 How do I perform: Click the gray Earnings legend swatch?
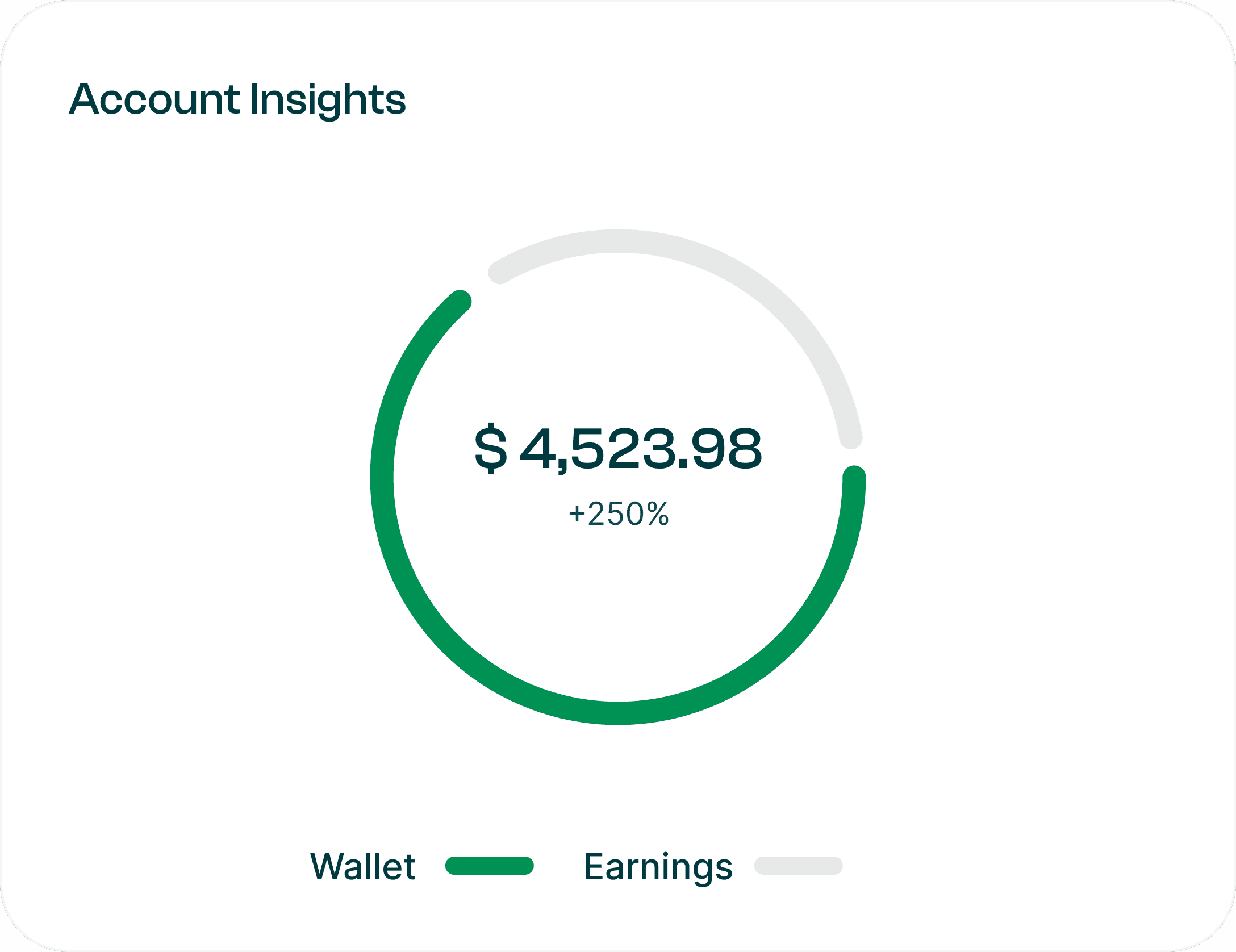click(798, 866)
